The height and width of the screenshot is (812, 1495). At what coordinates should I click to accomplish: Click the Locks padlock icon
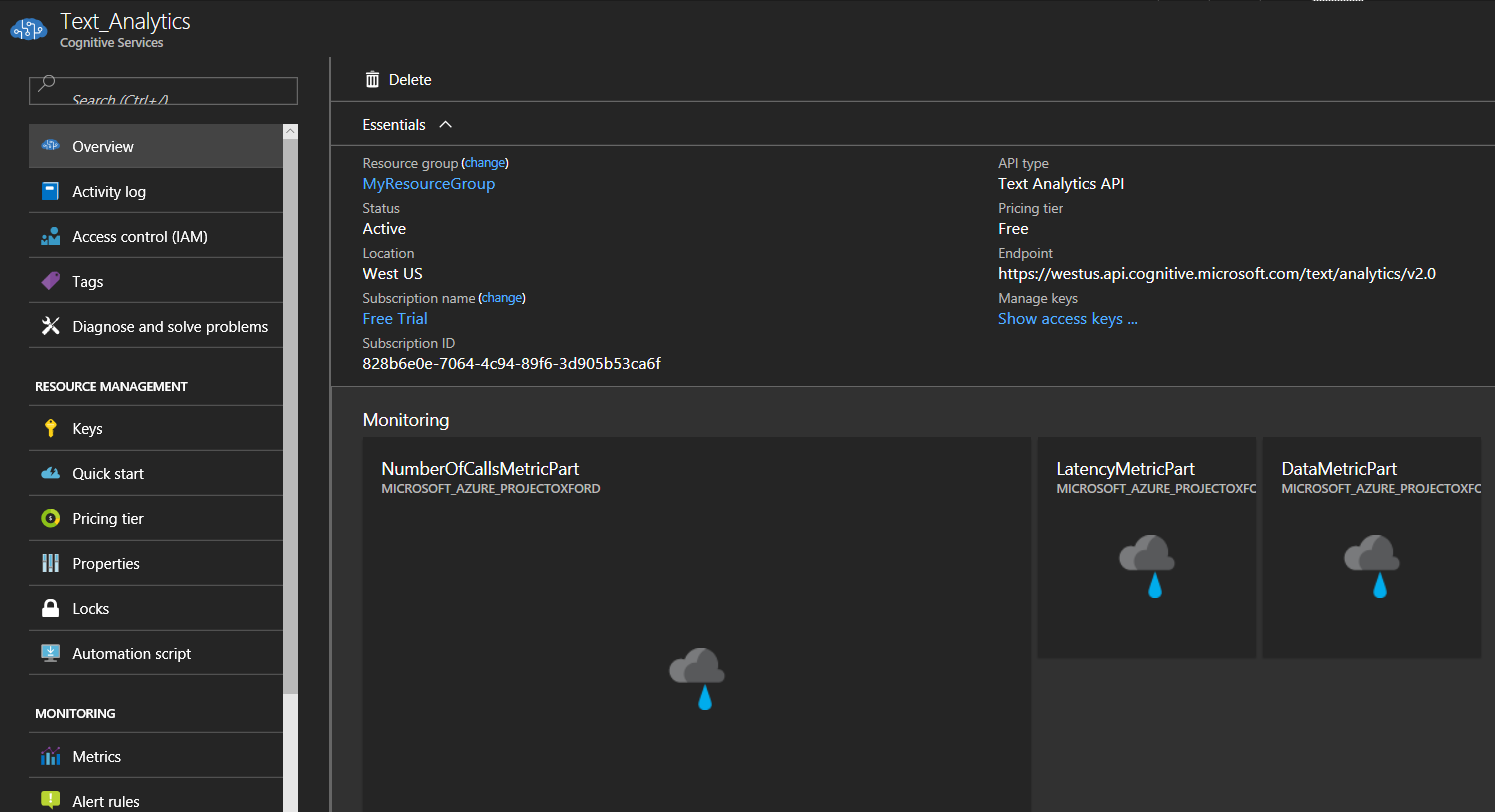50,608
